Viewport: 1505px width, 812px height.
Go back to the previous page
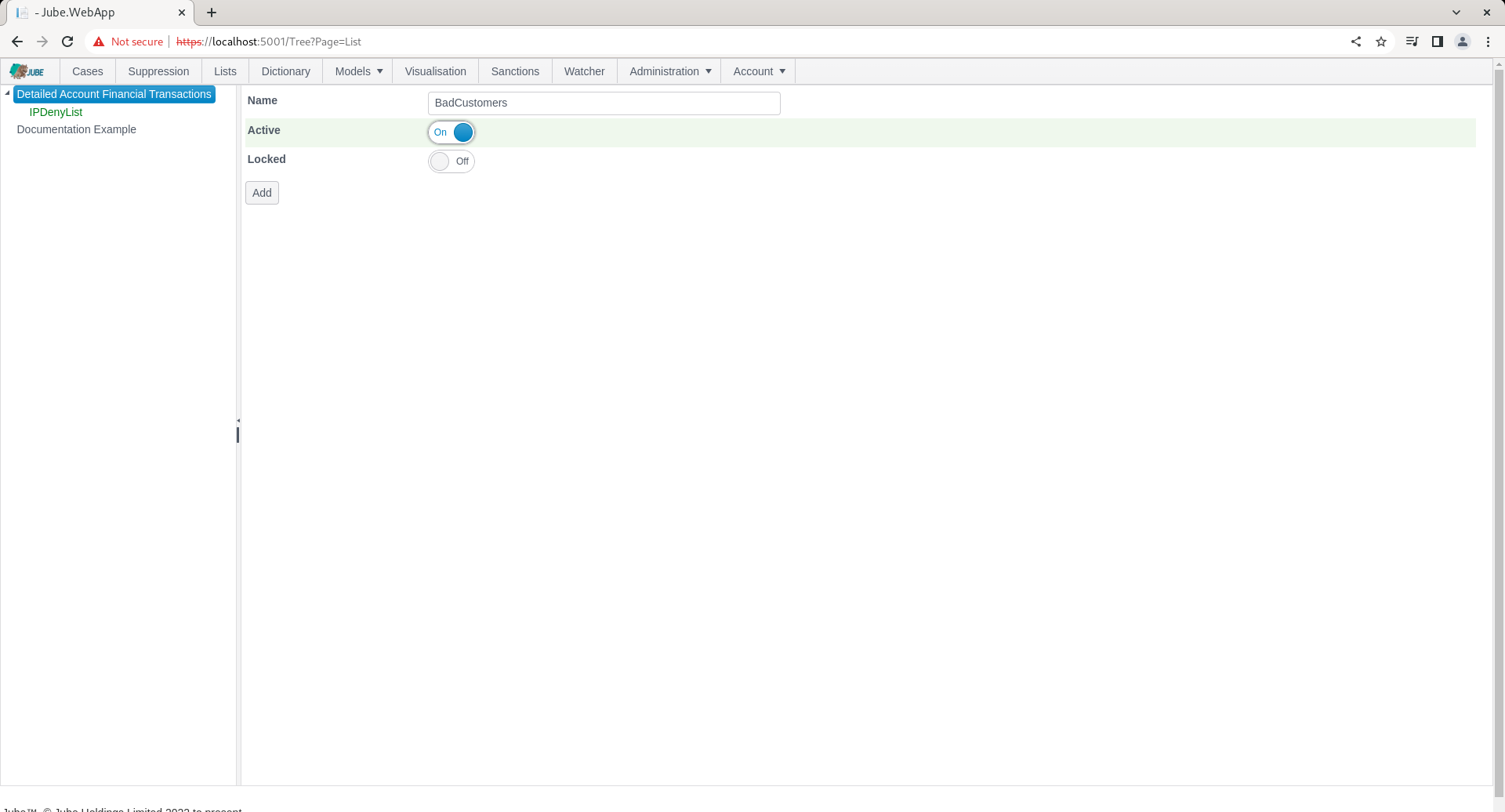(17, 42)
